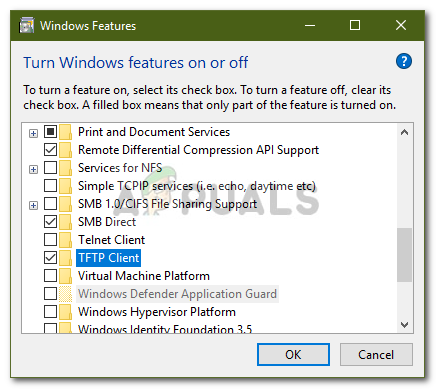Image resolution: width=436 pixels, height=389 pixels.
Task: Enable SMB 1.0/CIFS File Sharing Support checkbox
Action: 50,204
